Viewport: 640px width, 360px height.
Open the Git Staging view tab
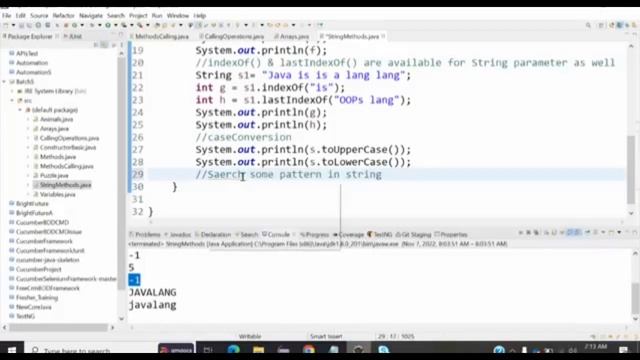(413, 235)
